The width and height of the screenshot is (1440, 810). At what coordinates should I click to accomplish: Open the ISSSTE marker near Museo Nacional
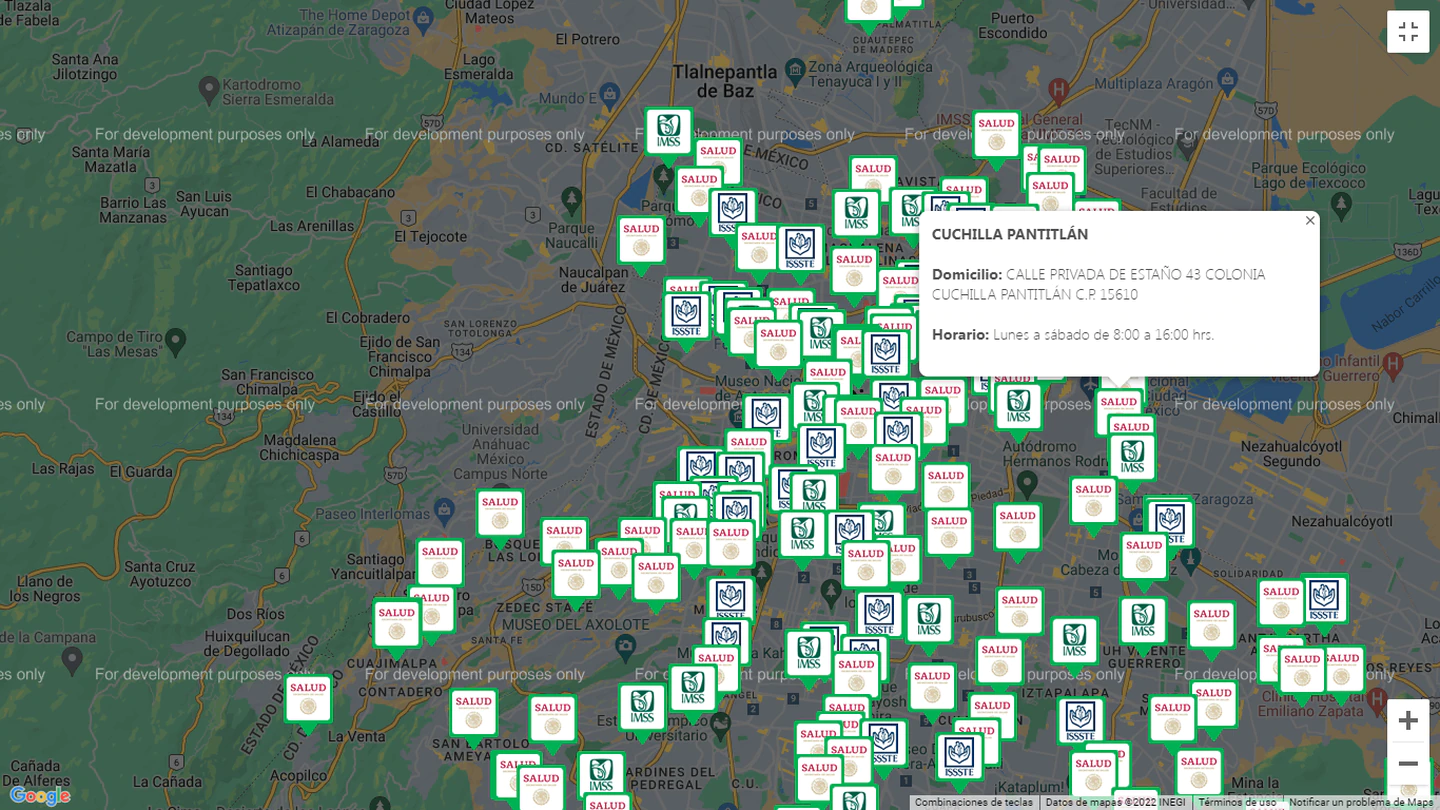[767, 414]
